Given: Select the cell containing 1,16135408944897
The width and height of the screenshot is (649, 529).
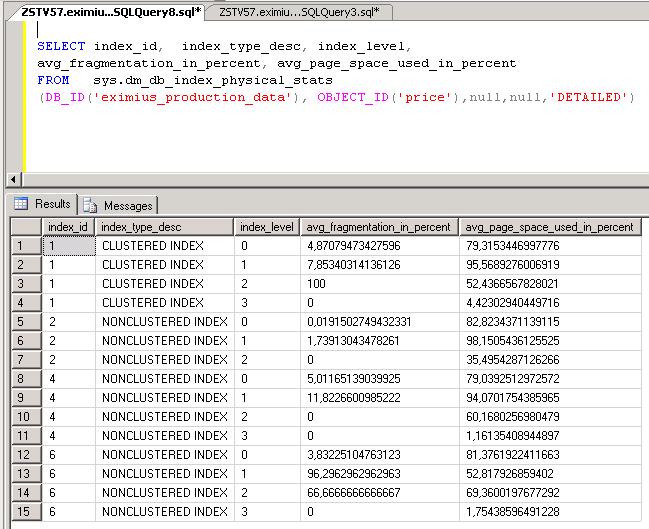Looking at the screenshot, I should pyautogui.click(x=512, y=436).
